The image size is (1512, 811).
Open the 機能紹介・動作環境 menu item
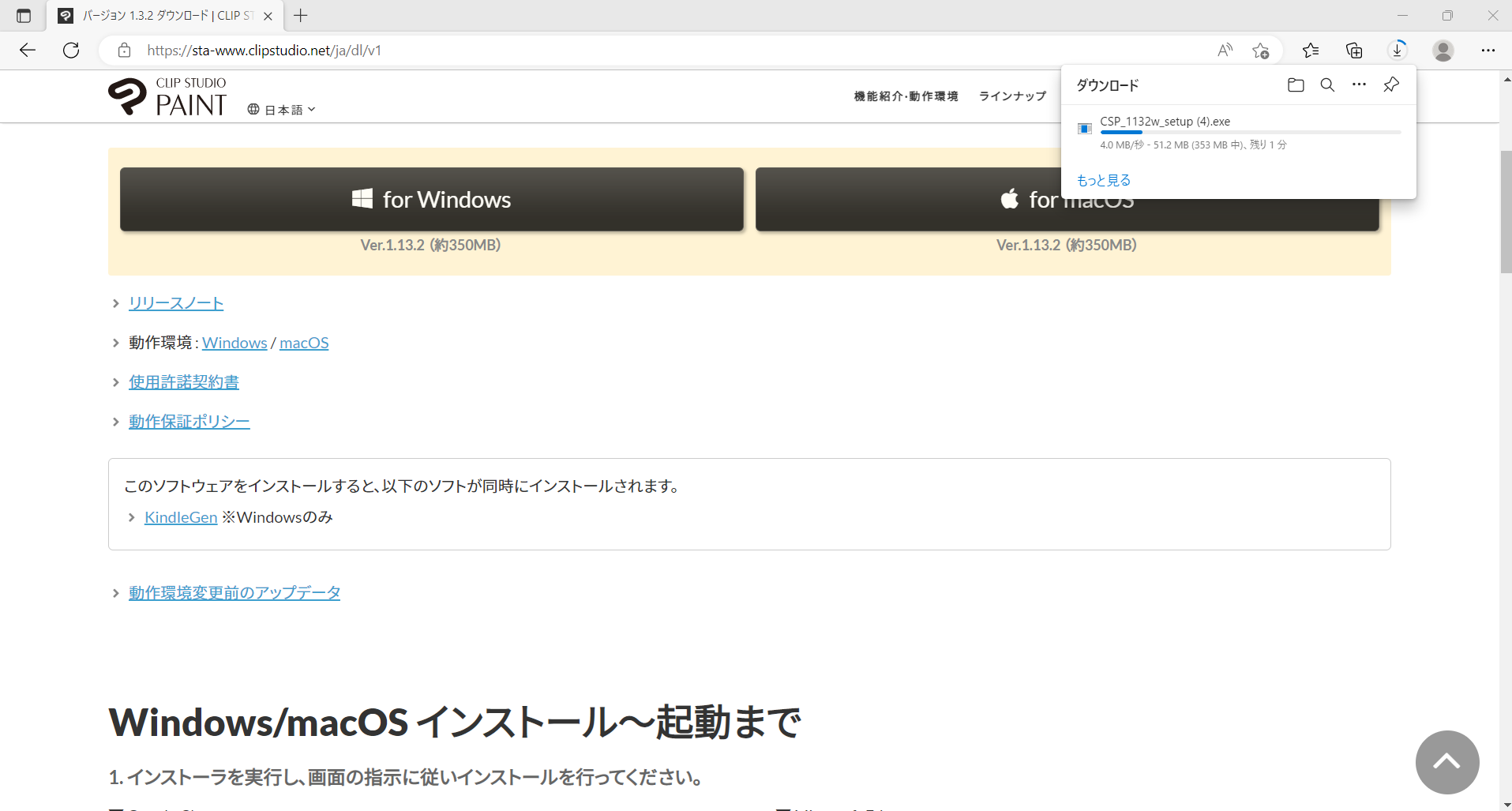(906, 96)
